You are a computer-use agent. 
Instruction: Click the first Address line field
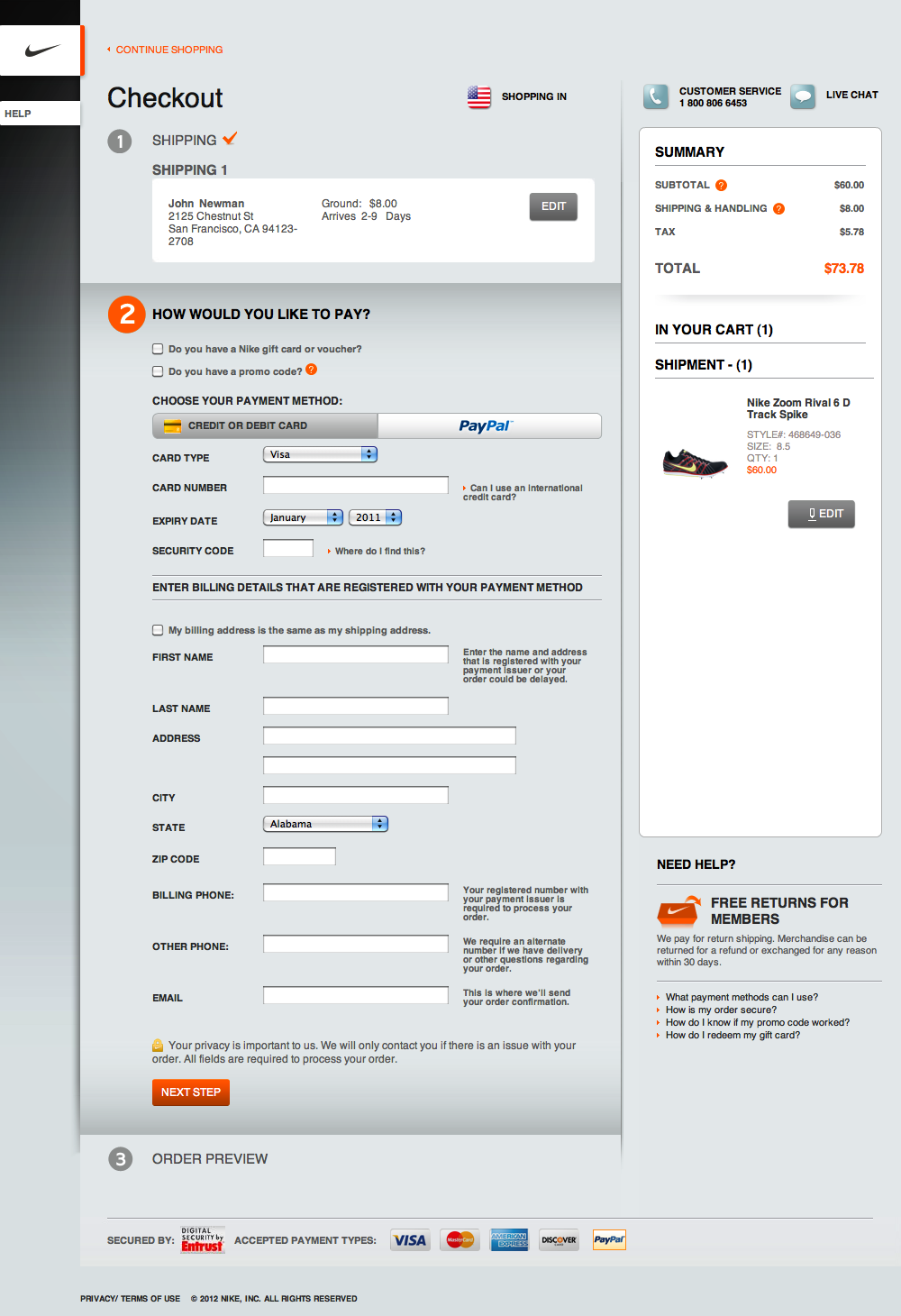[x=389, y=736]
